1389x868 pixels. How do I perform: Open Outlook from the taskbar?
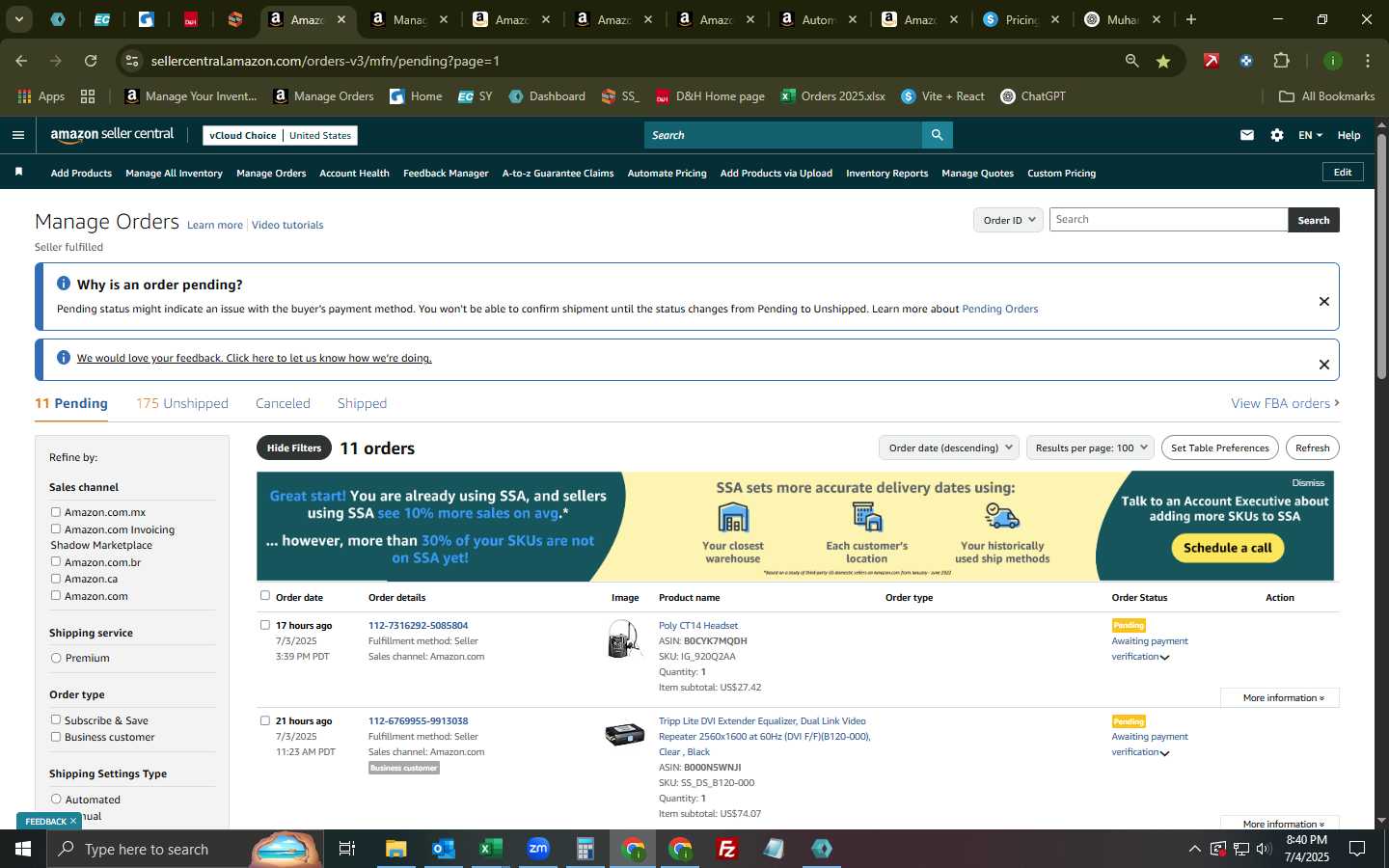pyautogui.click(x=443, y=849)
